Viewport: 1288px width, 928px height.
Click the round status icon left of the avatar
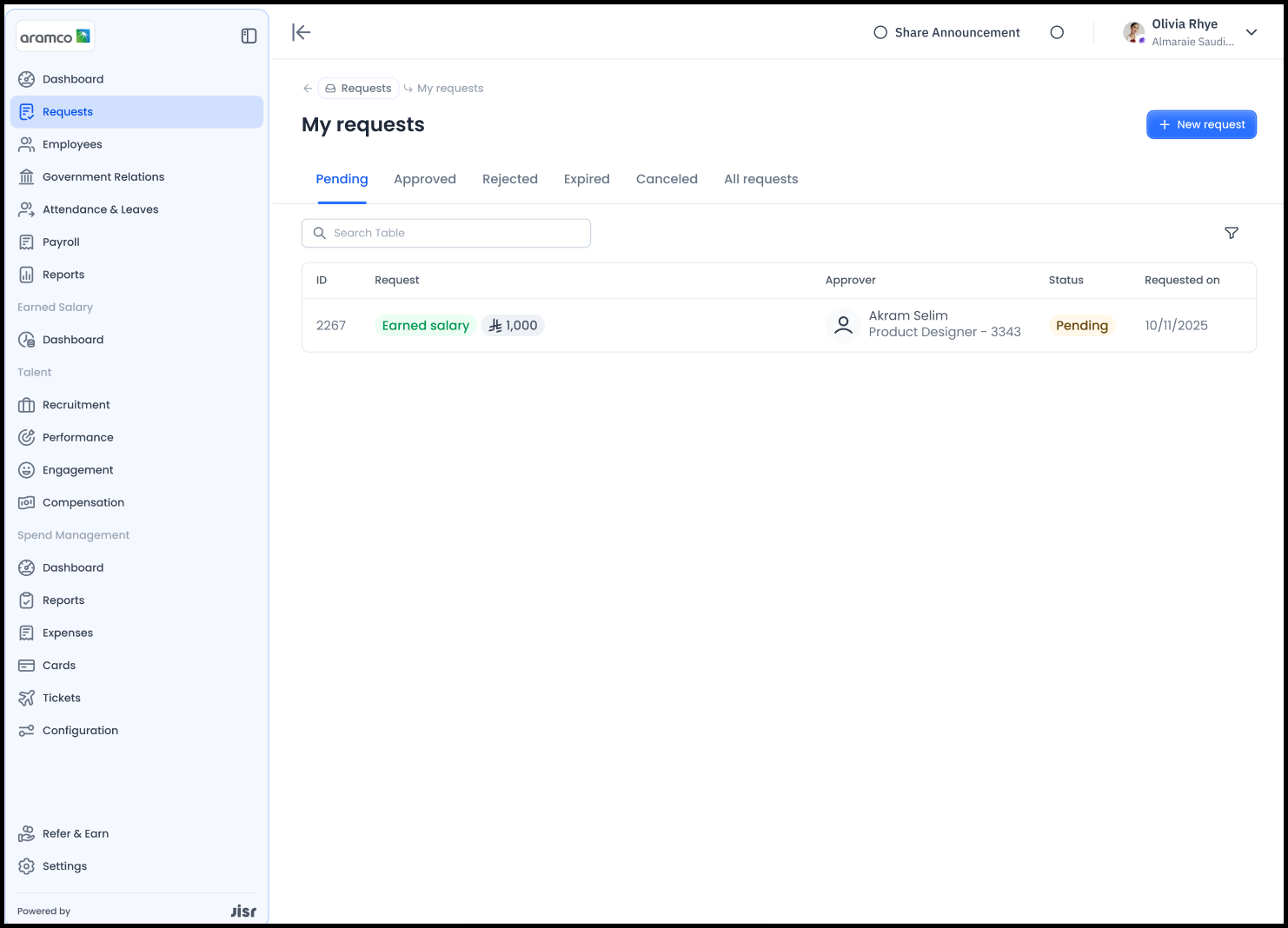point(1057,32)
